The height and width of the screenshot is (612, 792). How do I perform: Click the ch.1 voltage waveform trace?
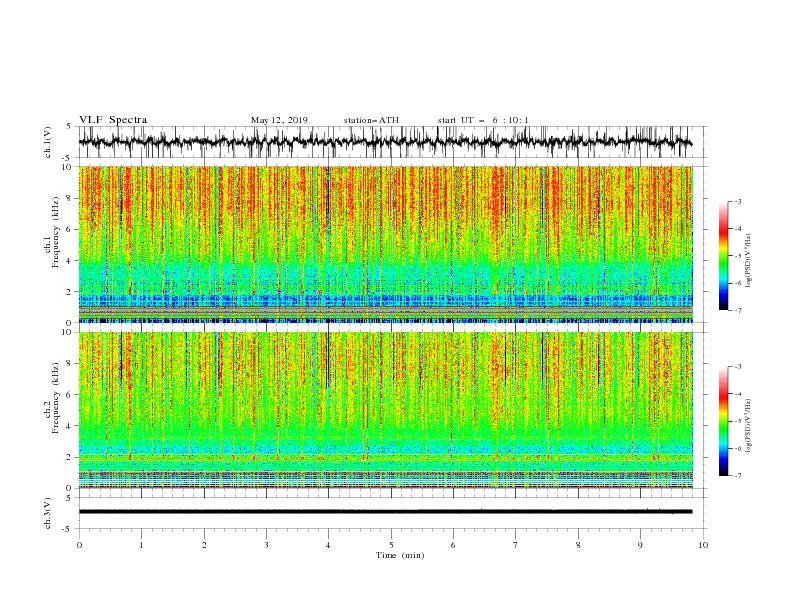385,142
